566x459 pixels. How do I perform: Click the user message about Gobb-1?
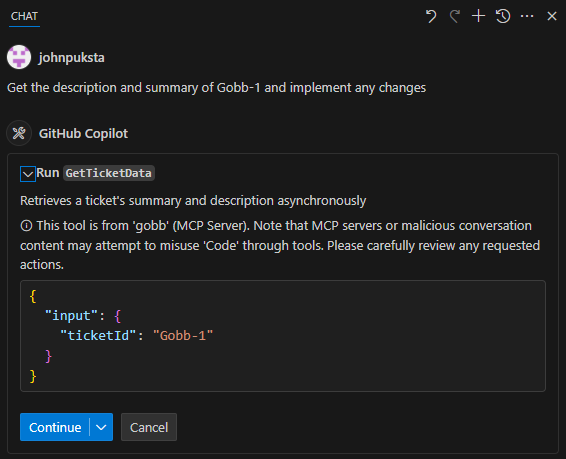click(217, 88)
